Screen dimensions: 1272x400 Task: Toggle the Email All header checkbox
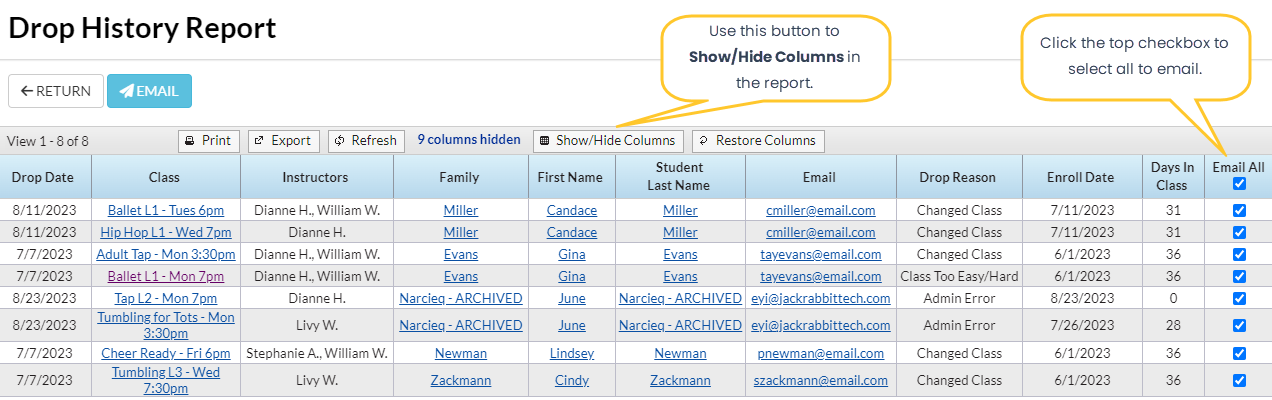[x=1240, y=184]
